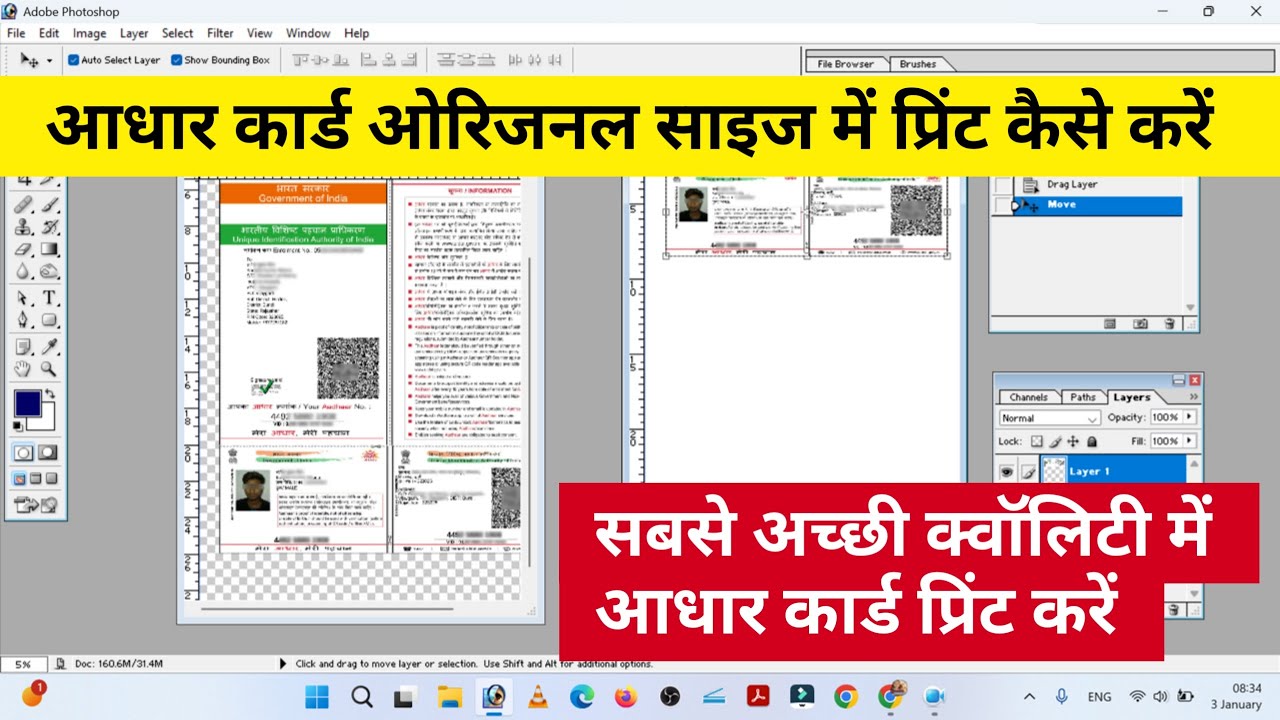This screenshot has width=1280, height=720.
Task: Delete current state trash icon in History panel
Action: pyautogui.click(x=1169, y=324)
